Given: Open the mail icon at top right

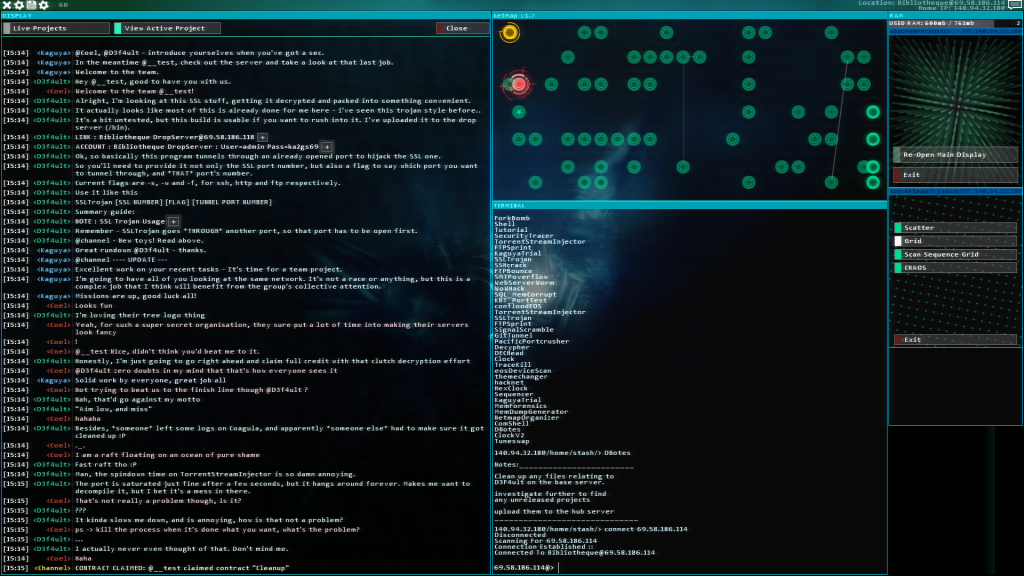Looking at the screenshot, I should (x=1015, y=5).
